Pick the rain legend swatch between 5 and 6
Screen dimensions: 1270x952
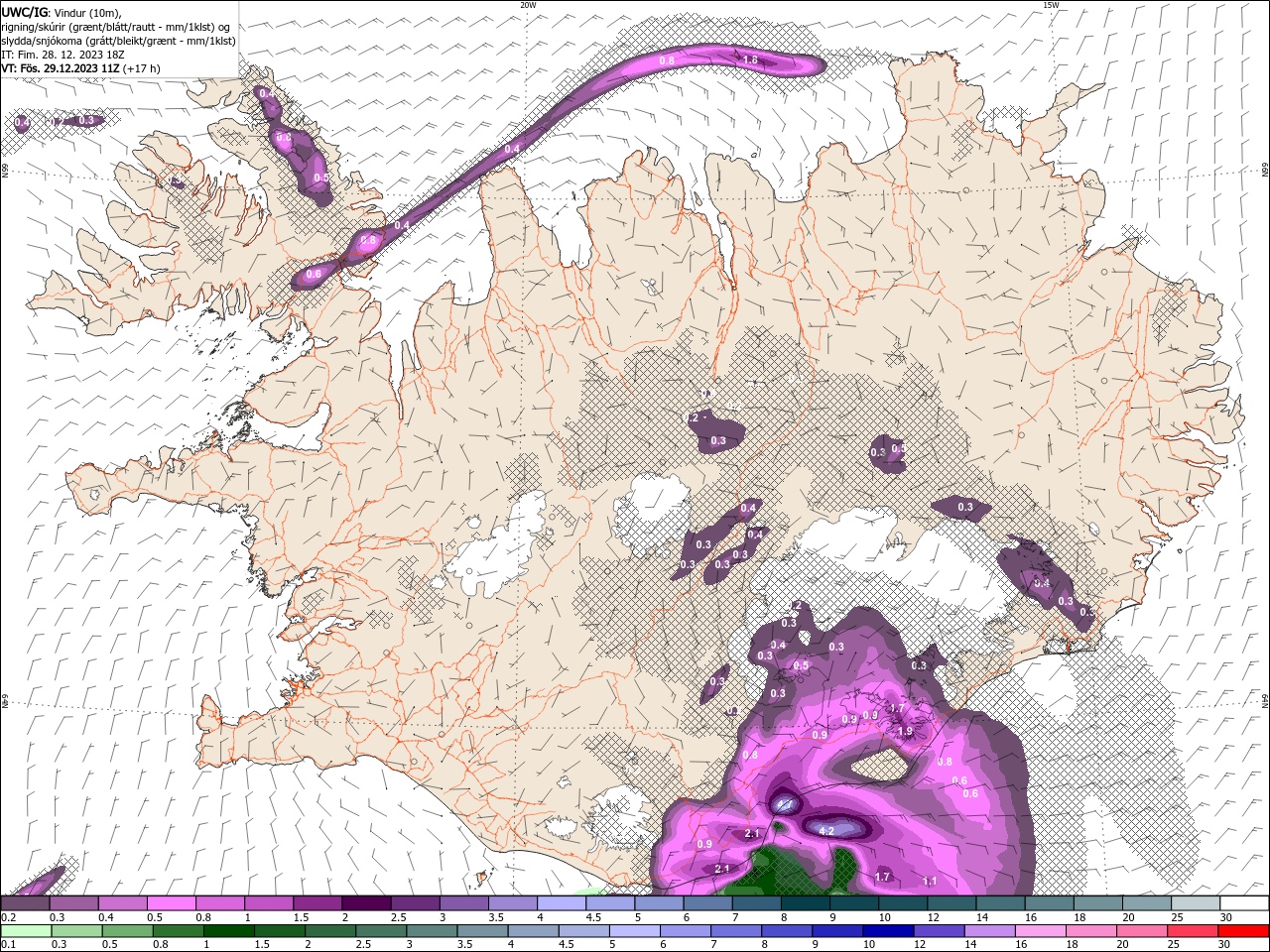(634, 931)
